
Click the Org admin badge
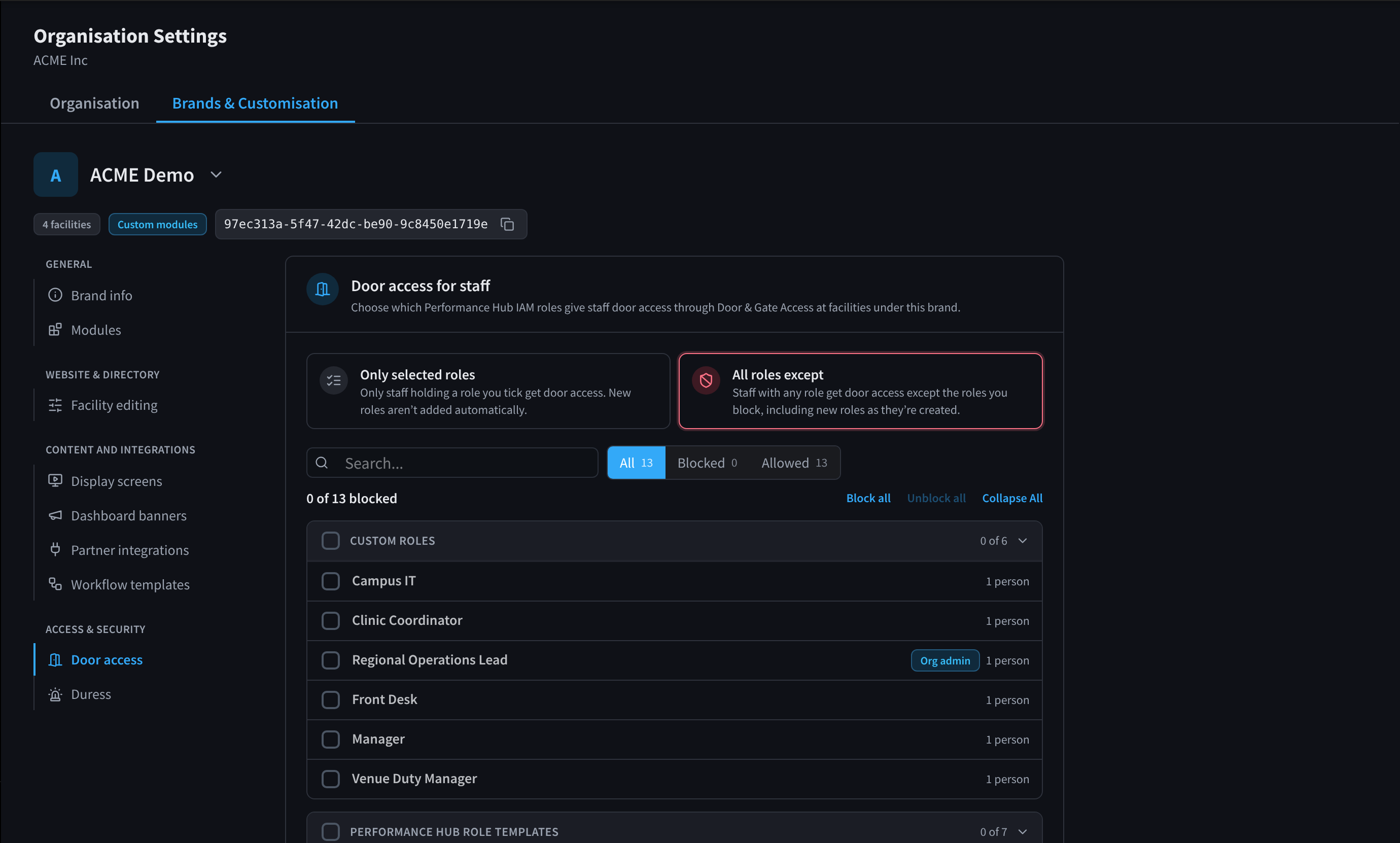coord(945,660)
